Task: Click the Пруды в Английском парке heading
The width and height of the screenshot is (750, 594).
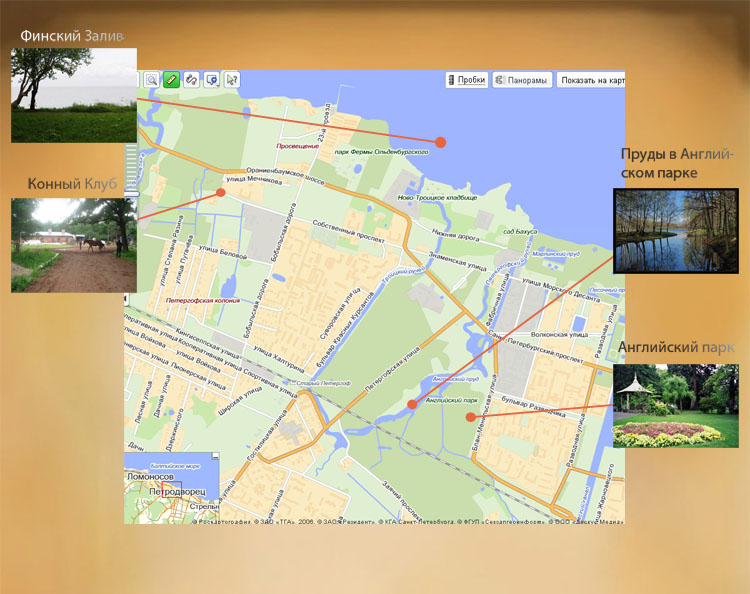Action: 676,163
